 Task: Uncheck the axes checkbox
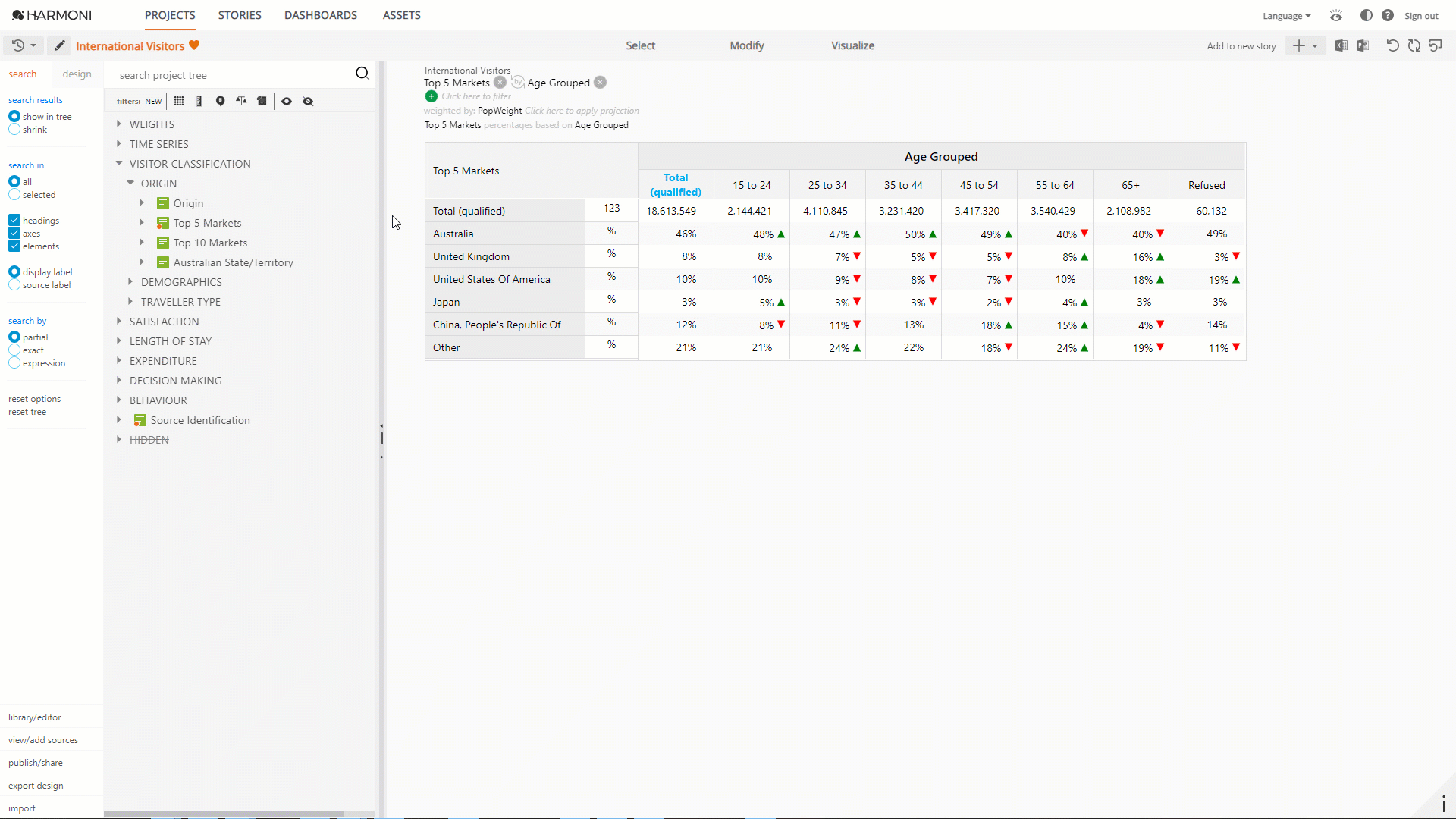pyautogui.click(x=14, y=233)
